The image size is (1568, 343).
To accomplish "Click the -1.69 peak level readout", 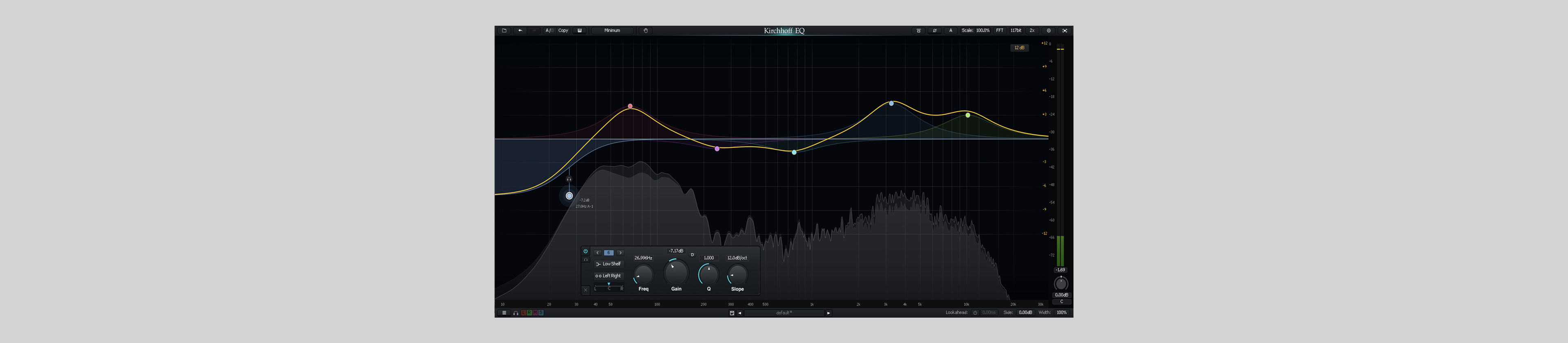I will (x=1060, y=270).
